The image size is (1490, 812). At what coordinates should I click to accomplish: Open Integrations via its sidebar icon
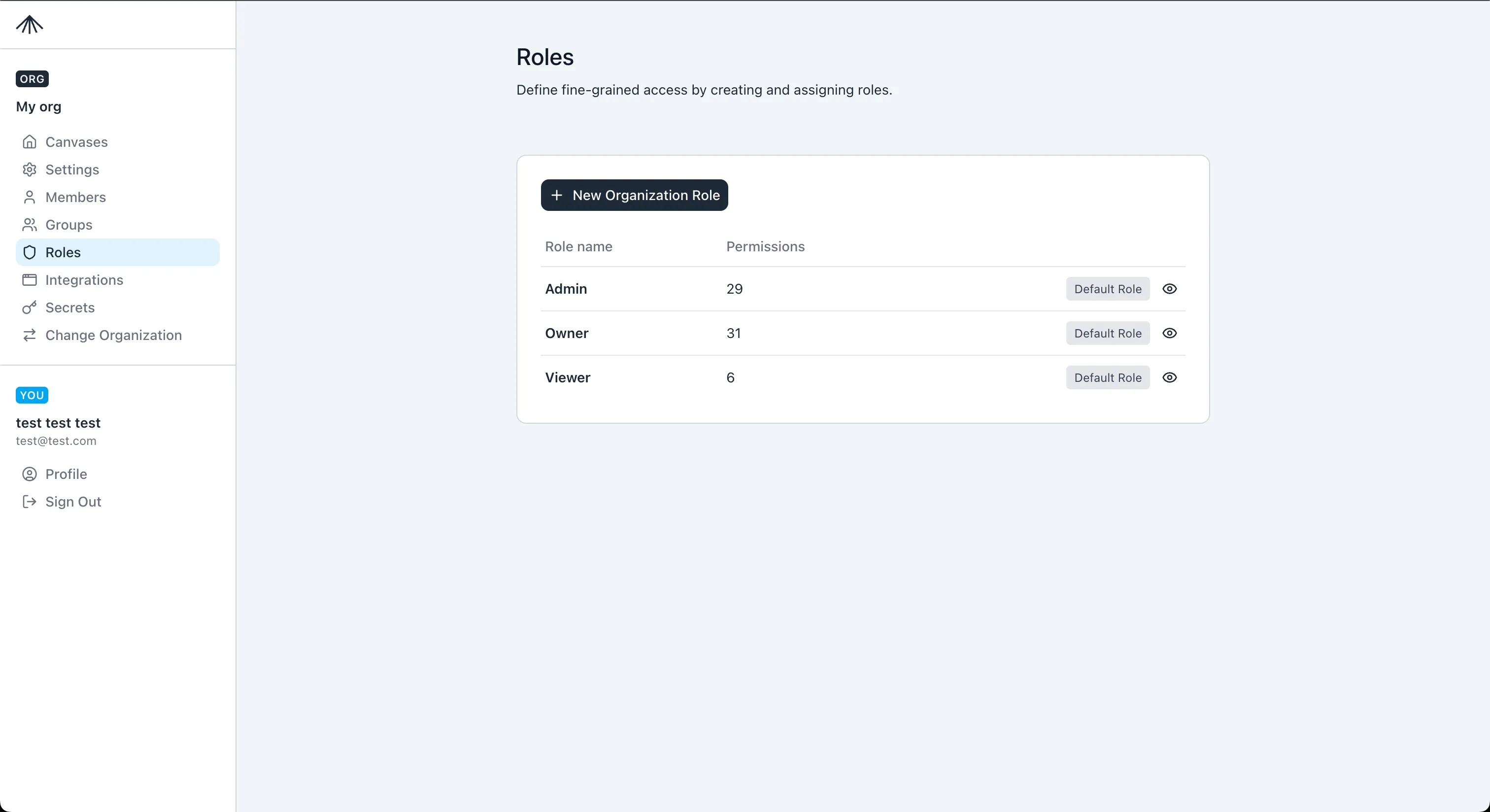30,280
